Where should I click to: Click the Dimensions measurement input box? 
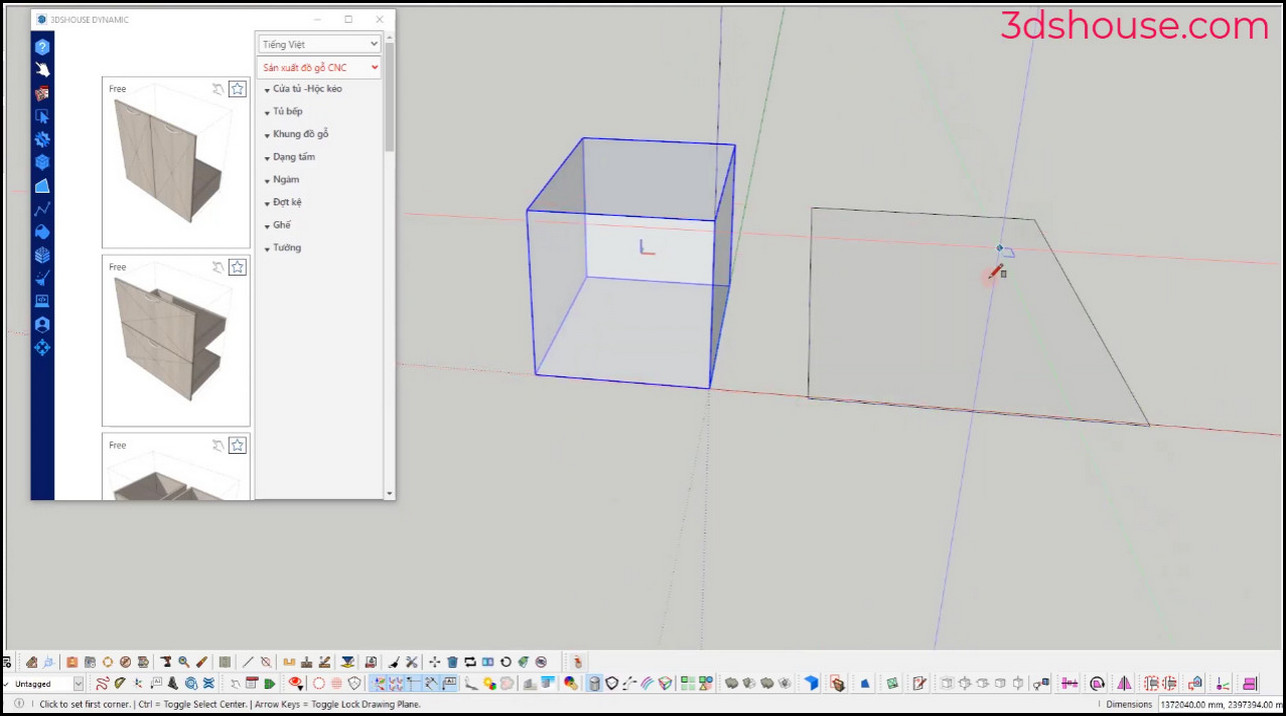tap(1220, 704)
